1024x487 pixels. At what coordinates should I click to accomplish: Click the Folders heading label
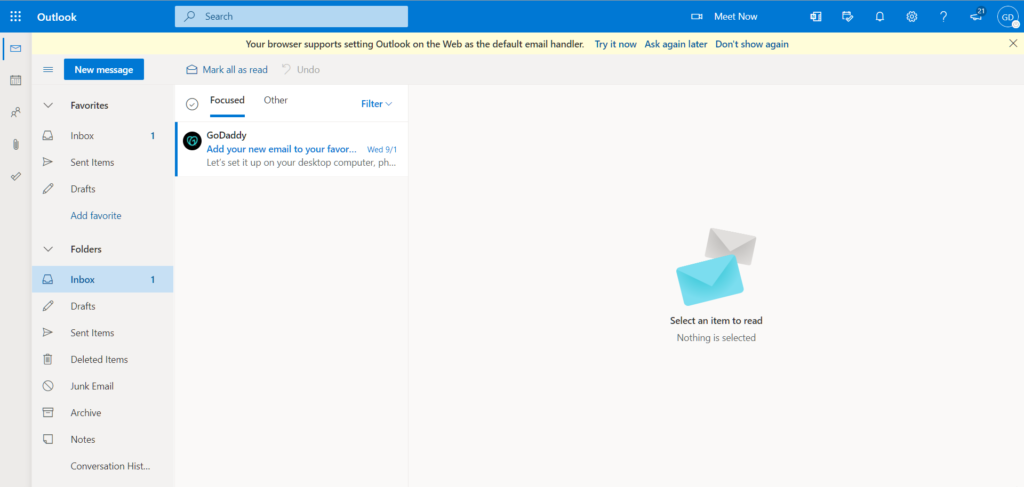[86, 249]
